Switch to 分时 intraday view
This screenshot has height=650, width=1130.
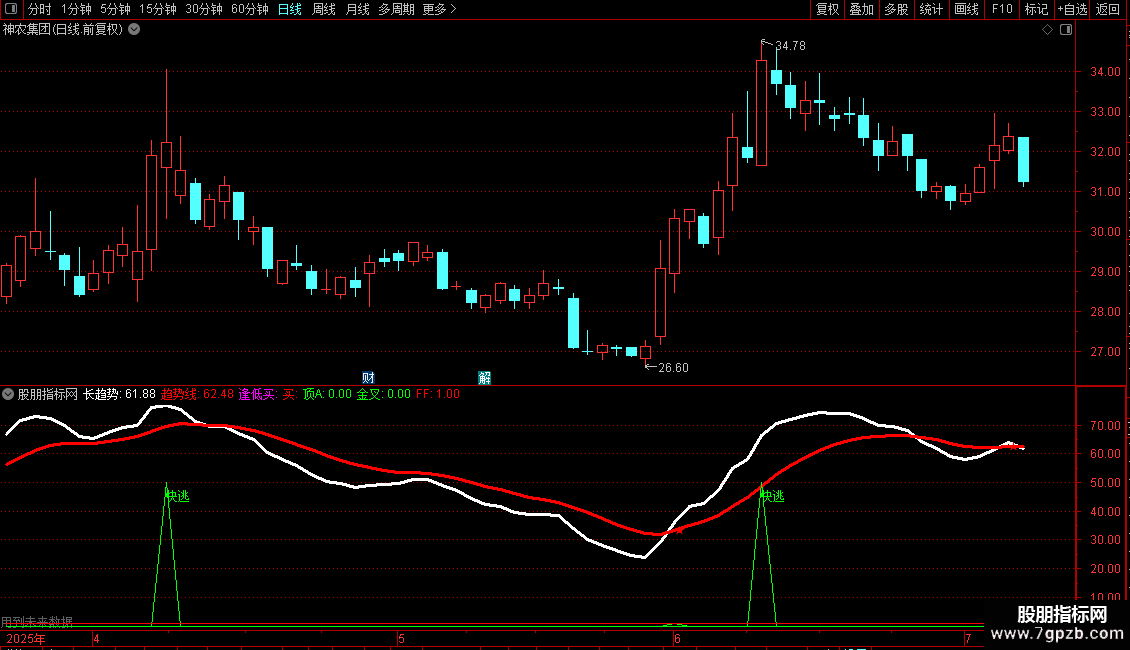pyautogui.click(x=40, y=9)
